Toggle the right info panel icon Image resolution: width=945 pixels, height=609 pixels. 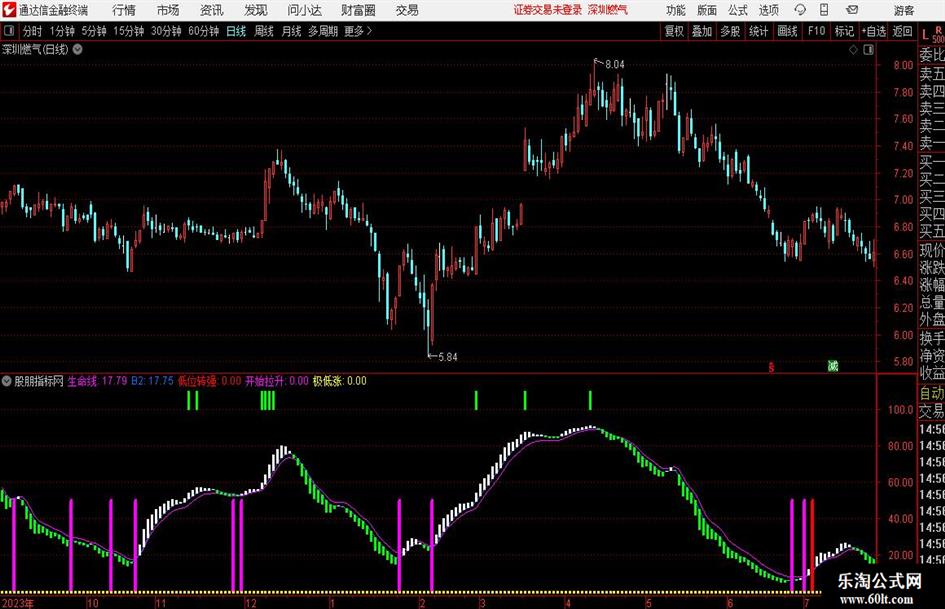(868, 50)
